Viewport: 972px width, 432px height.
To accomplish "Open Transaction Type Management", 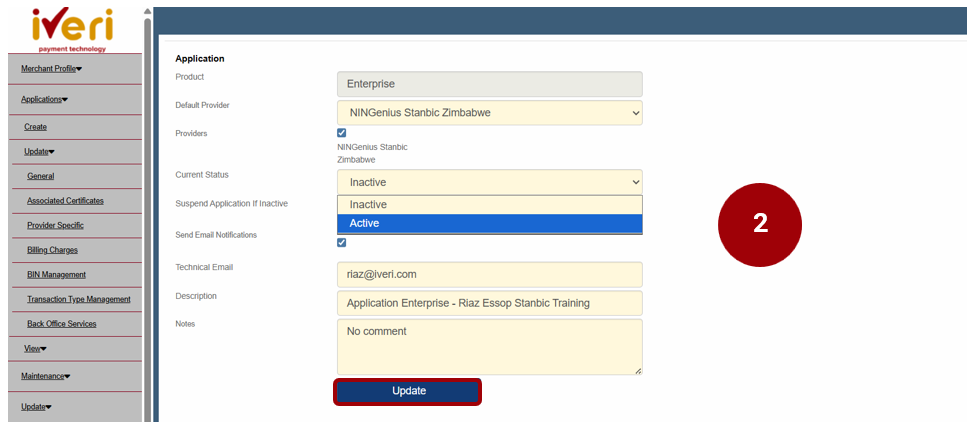I will [79, 299].
